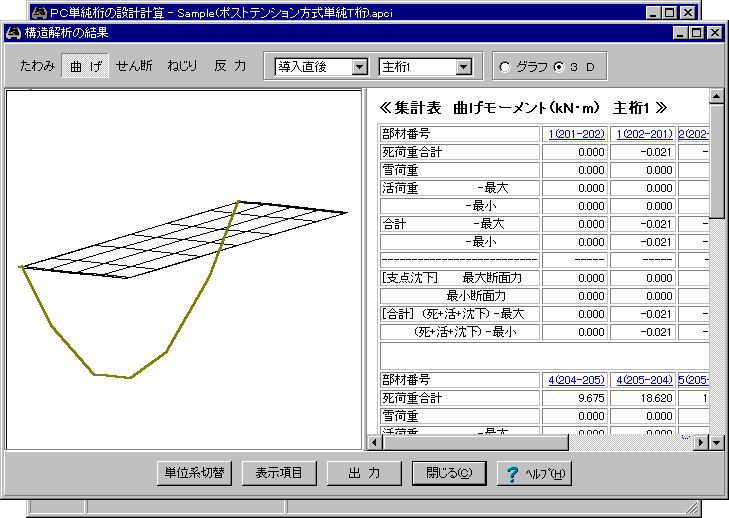Click the 合計 -最大 row label
This screenshot has height=518, width=729.
pyautogui.click(x=459, y=224)
